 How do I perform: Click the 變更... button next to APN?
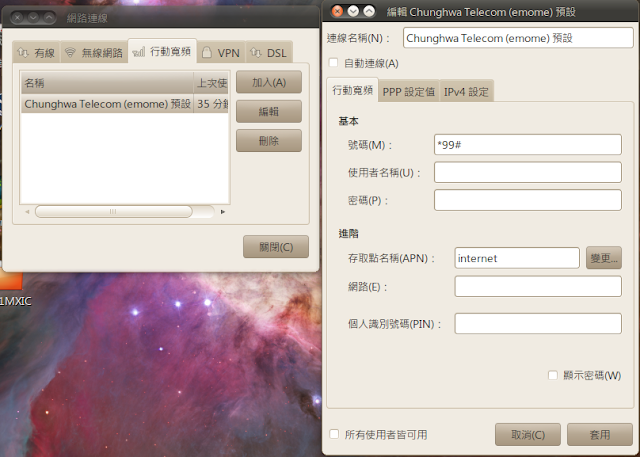pos(604,258)
